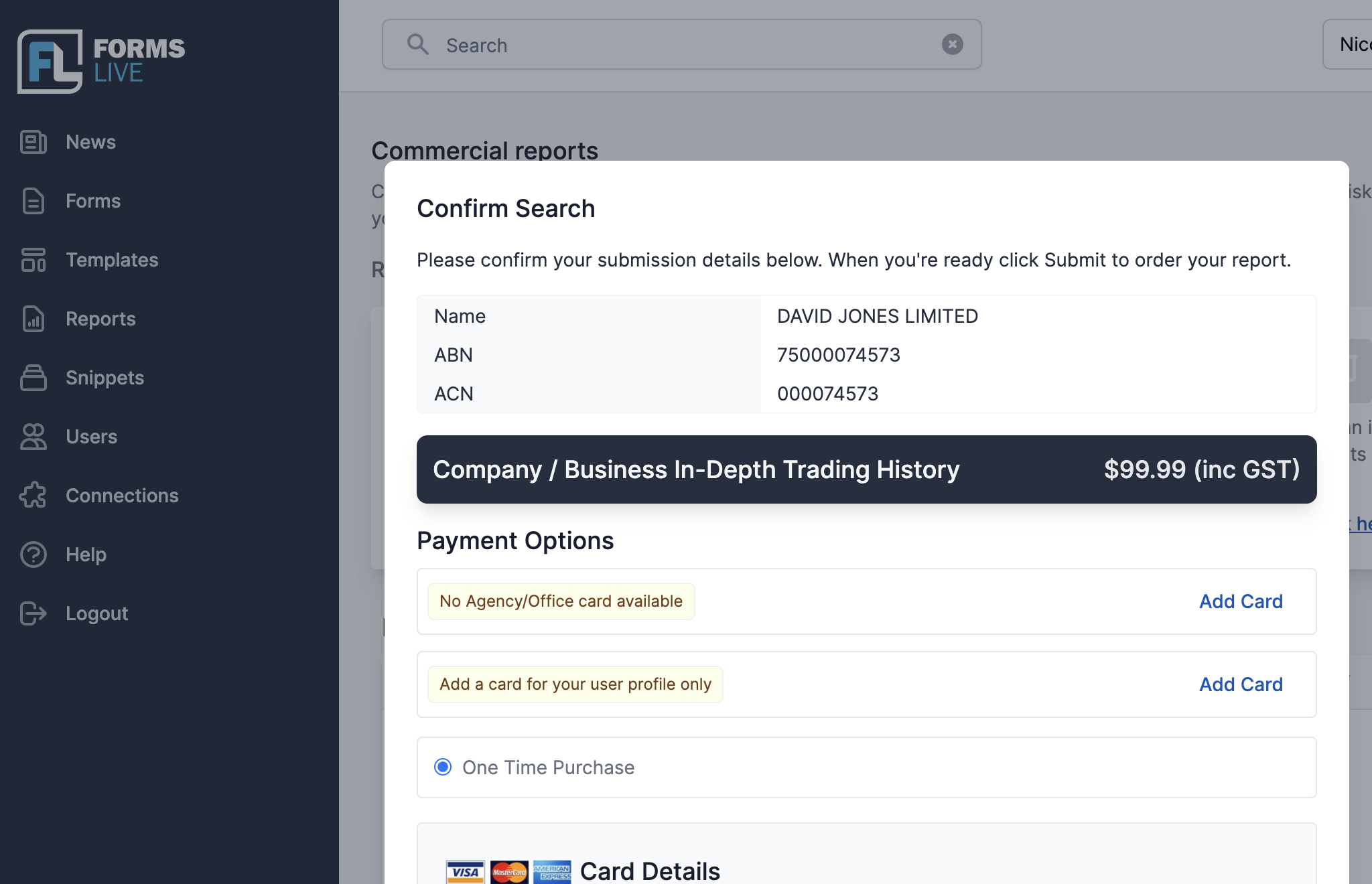This screenshot has width=1372, height=884.
Task: Open the News menu item
Action: (x=90, y=142)
